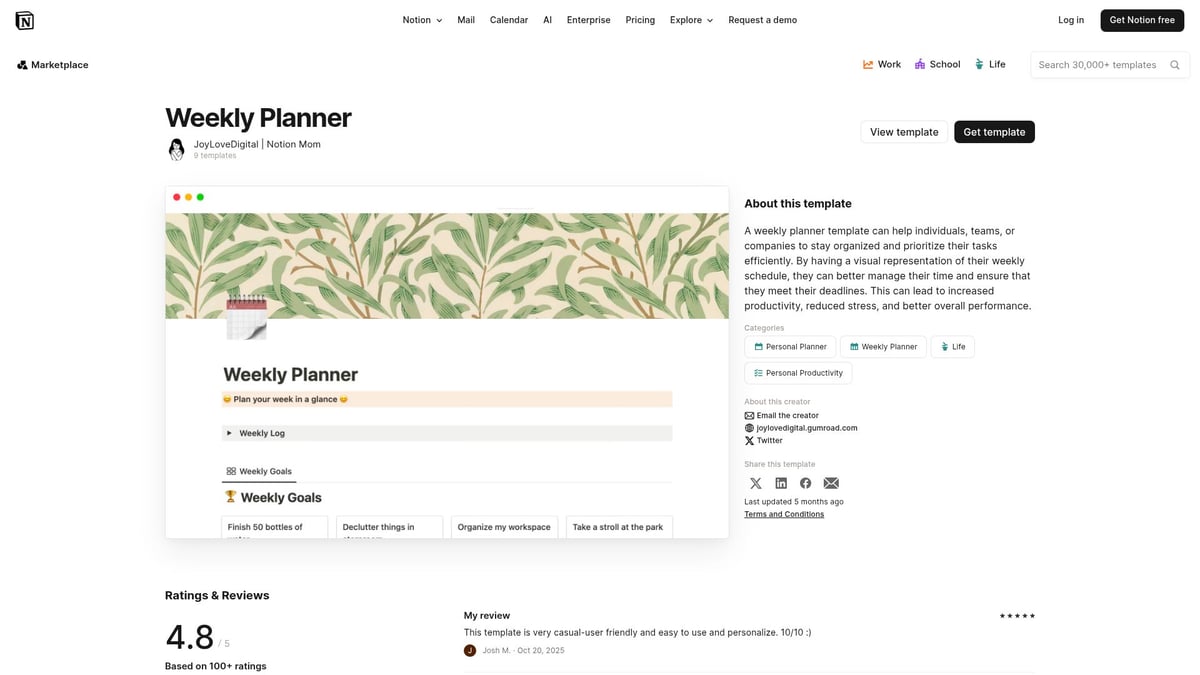
Task: Open the creator's Twitter profile
Action: 762,440
